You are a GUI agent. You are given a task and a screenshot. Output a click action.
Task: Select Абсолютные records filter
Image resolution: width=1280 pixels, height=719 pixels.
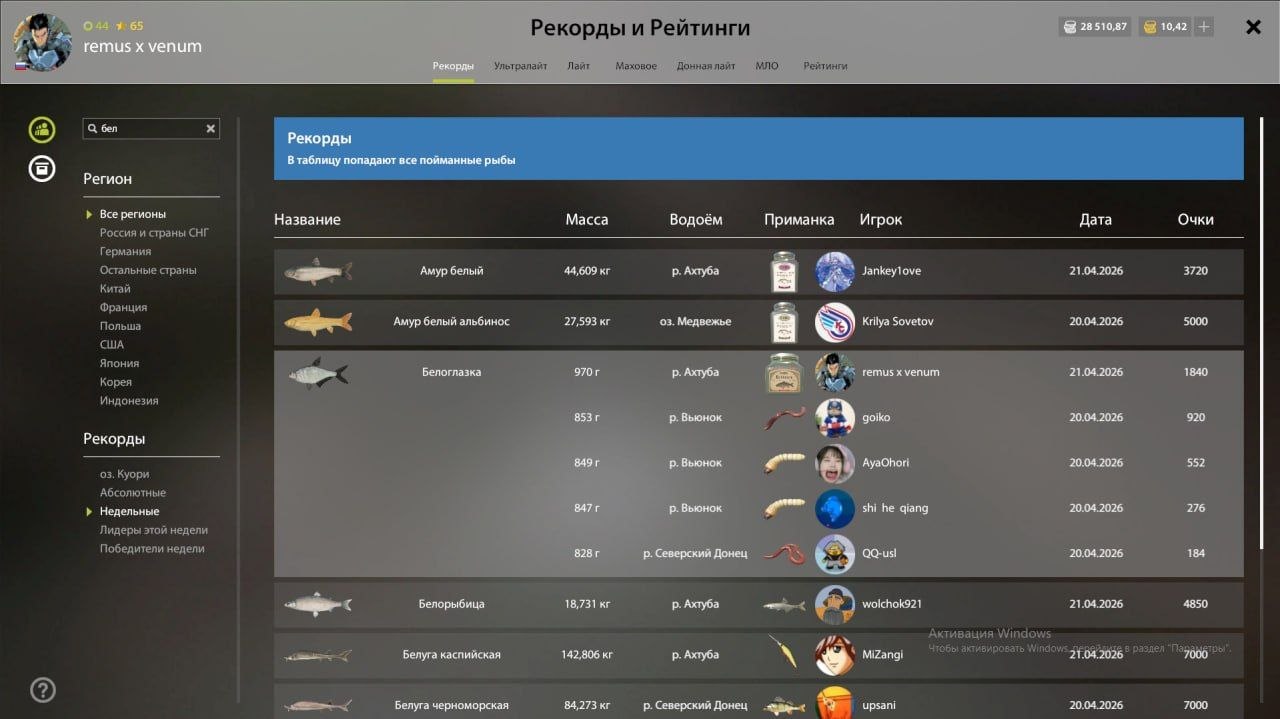(x=133, y=493)
